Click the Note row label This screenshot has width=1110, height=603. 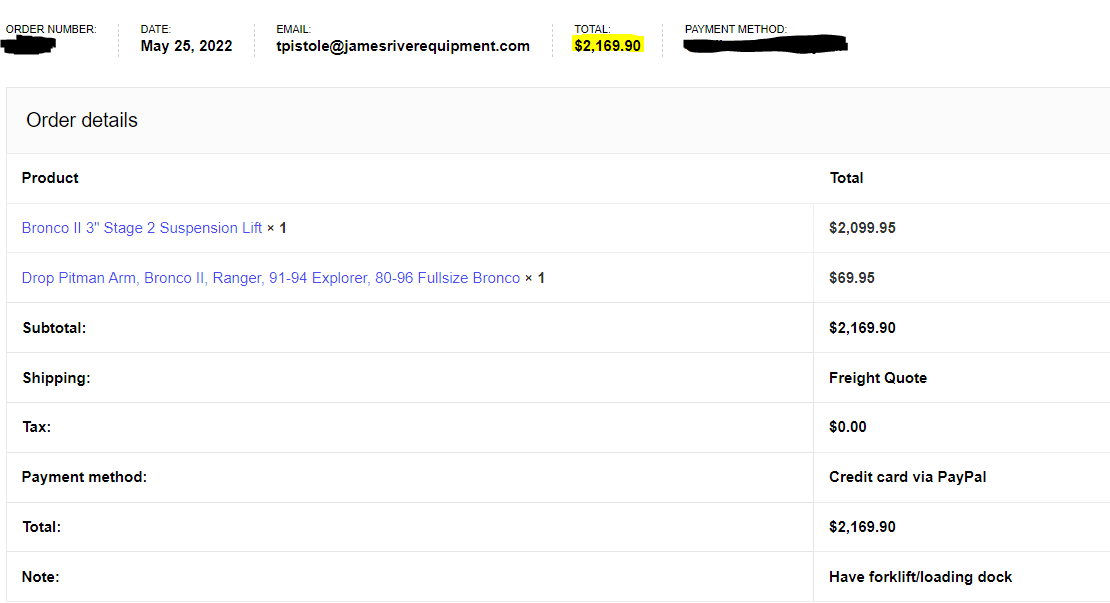point(40,577)
